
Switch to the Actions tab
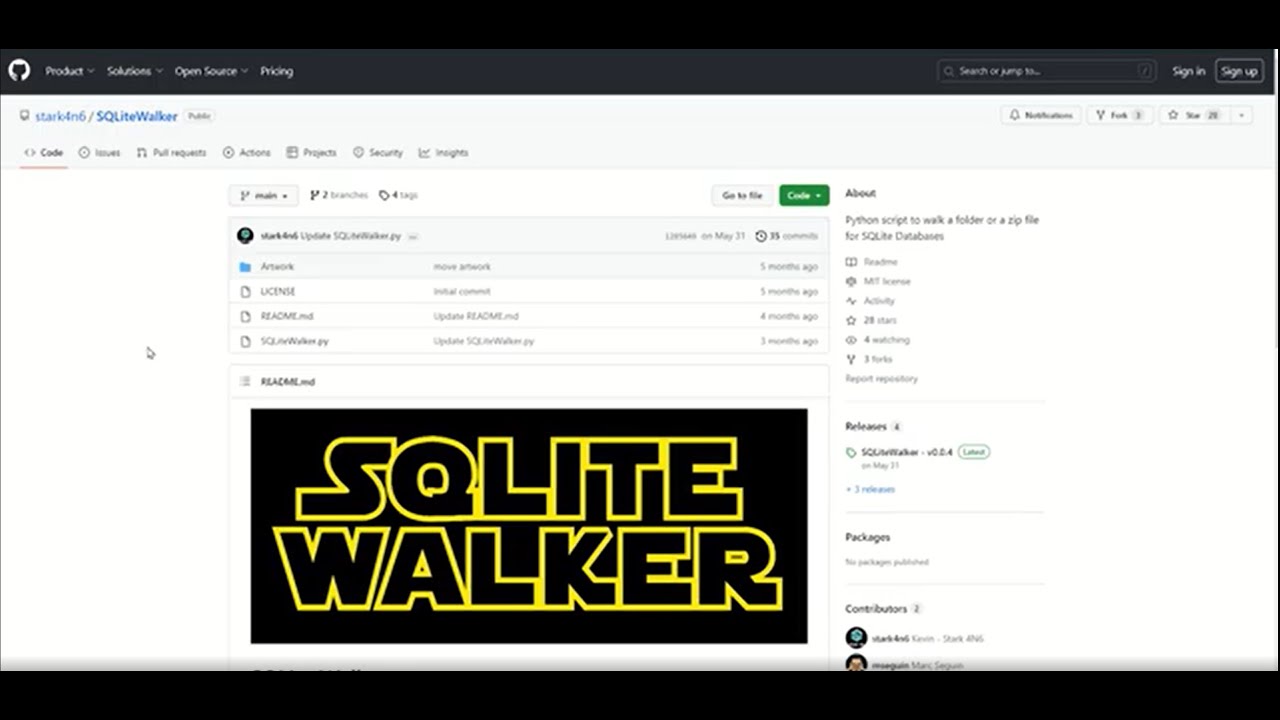point(247,153)
